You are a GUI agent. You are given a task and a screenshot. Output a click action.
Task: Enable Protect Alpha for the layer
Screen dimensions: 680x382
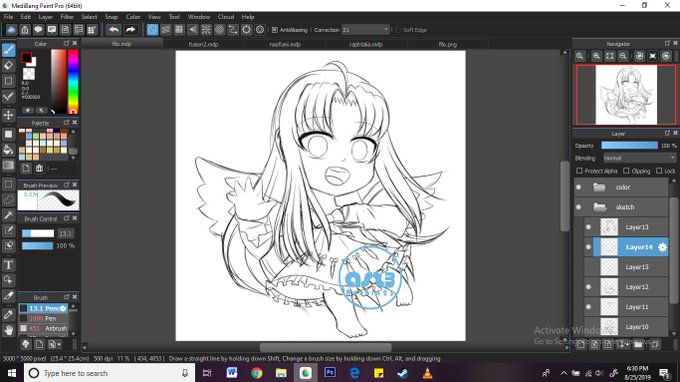click(x=579, y=171)
